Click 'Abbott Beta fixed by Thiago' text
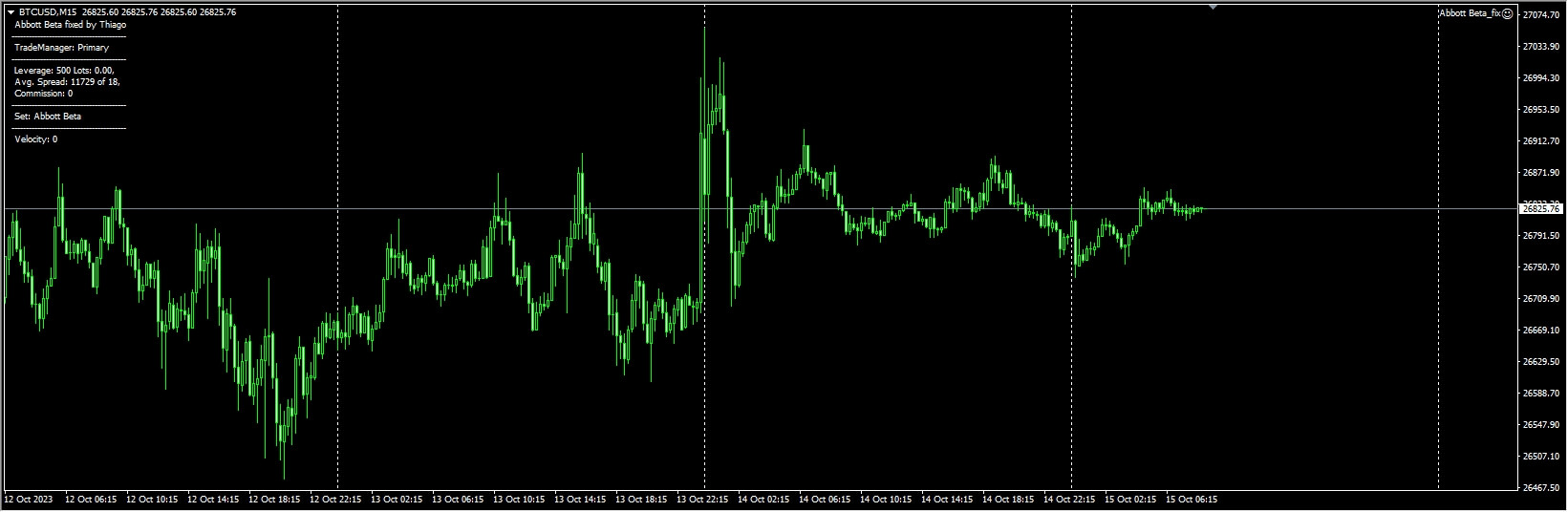Viewport: 1568px width, 512px height. (71, 25)
